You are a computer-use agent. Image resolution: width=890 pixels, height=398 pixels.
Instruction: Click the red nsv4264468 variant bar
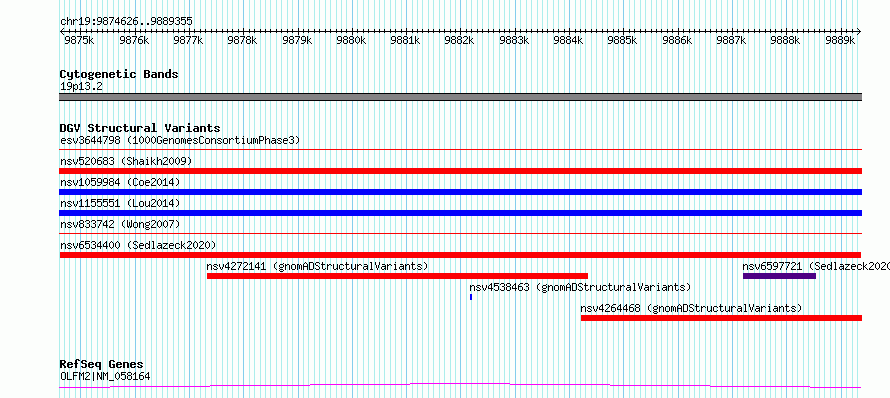pyautogui.click(x=721, y=318)
